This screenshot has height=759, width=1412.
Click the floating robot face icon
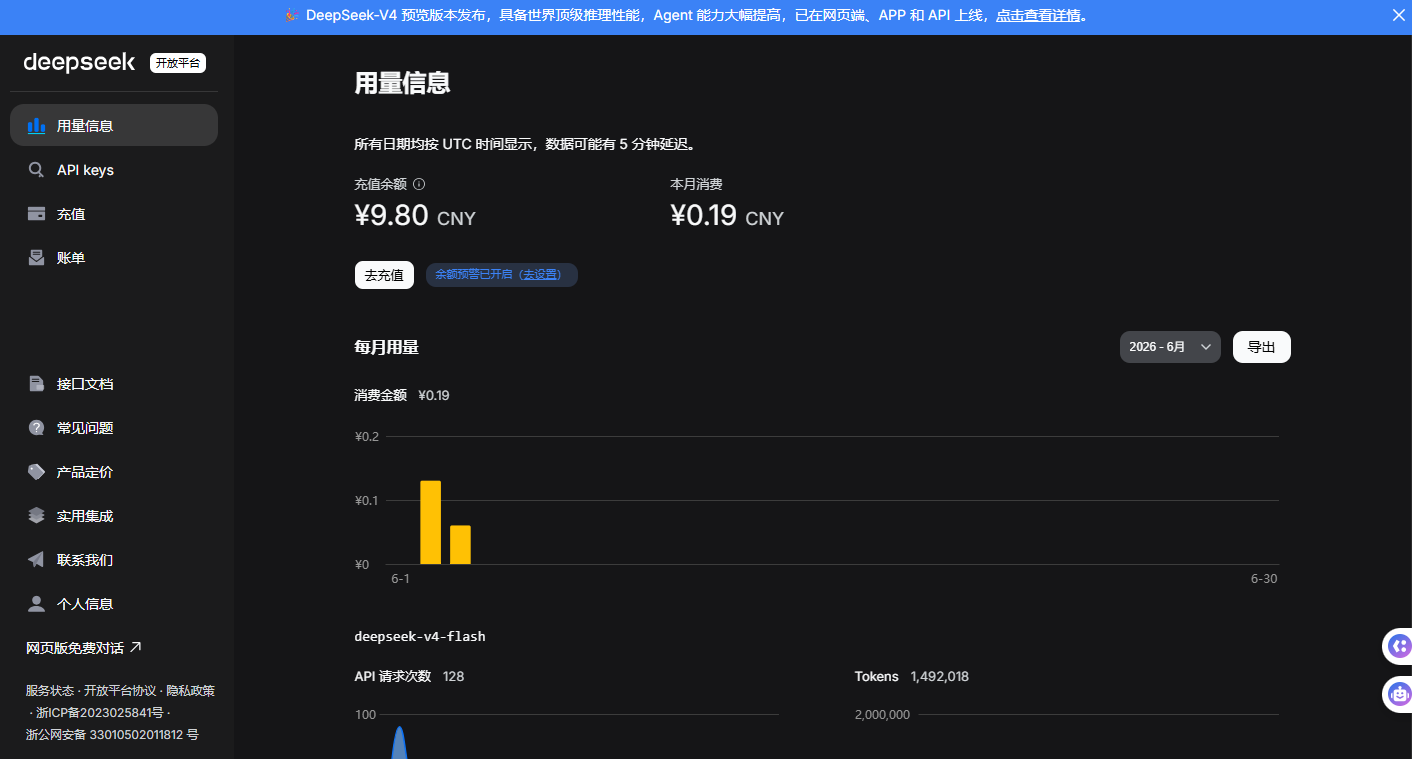[x=1400, y=692]
